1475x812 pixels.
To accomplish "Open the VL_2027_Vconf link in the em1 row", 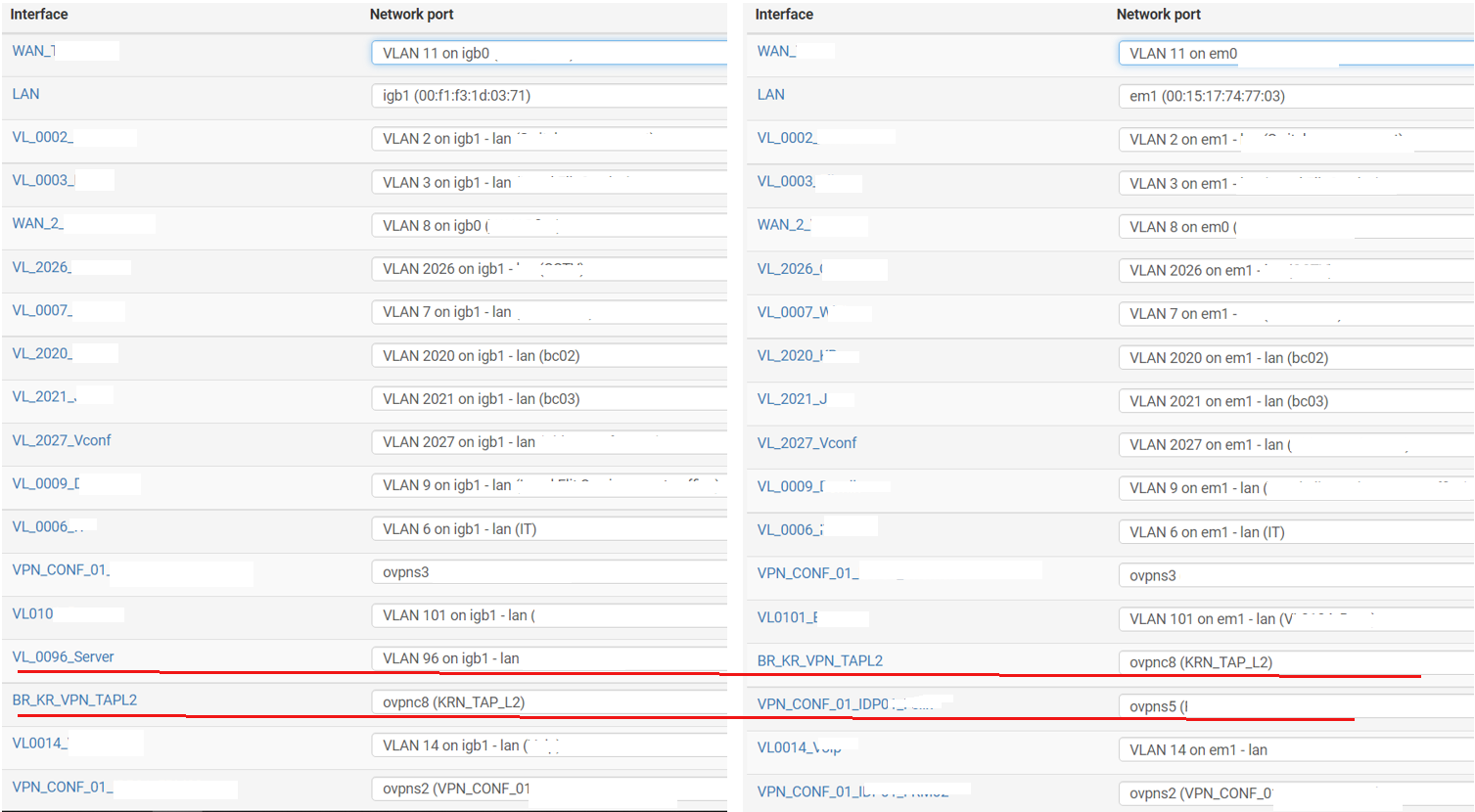I will (807, 442).
